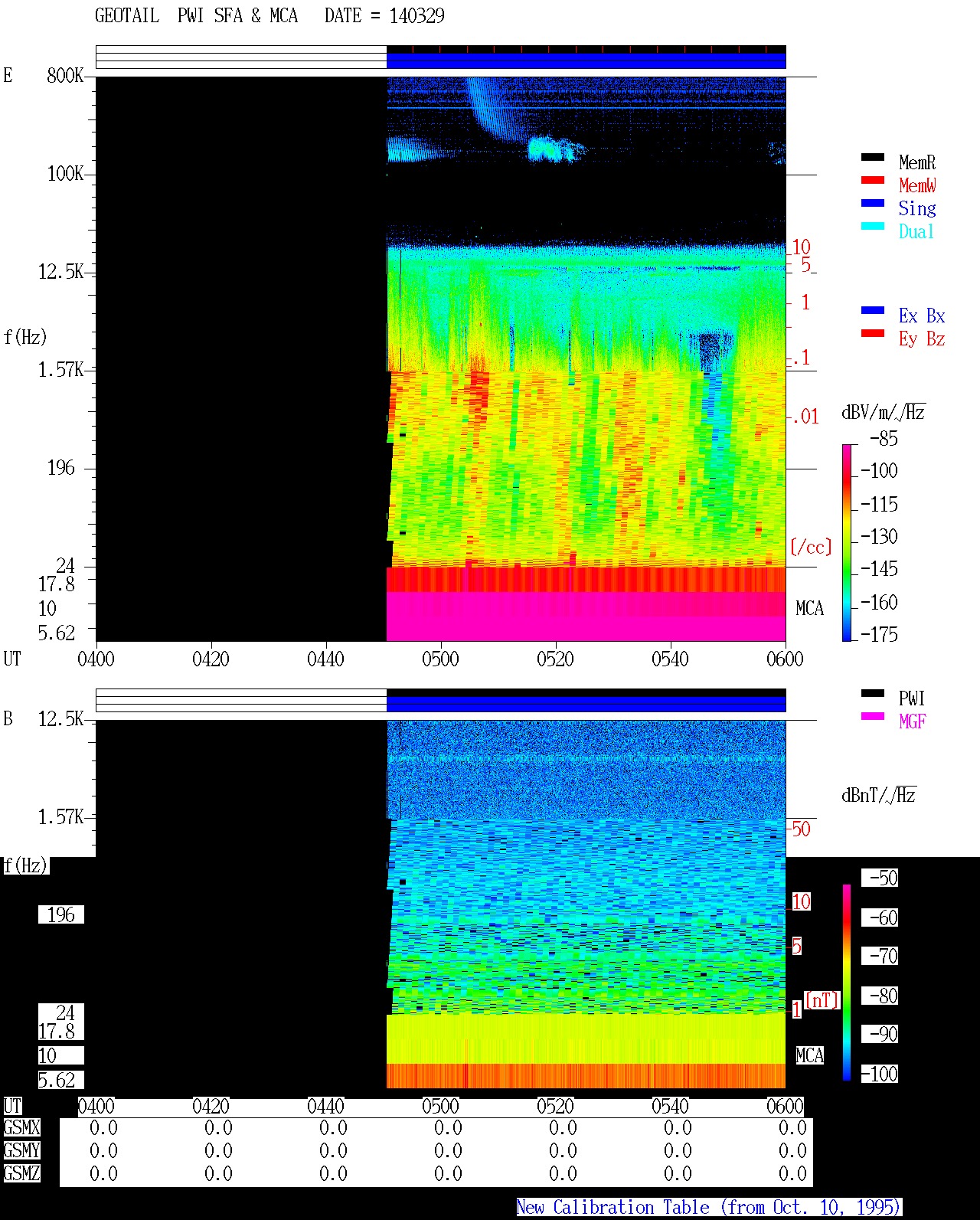
Task: Click the Sing legend label
Action: point(917,208)
